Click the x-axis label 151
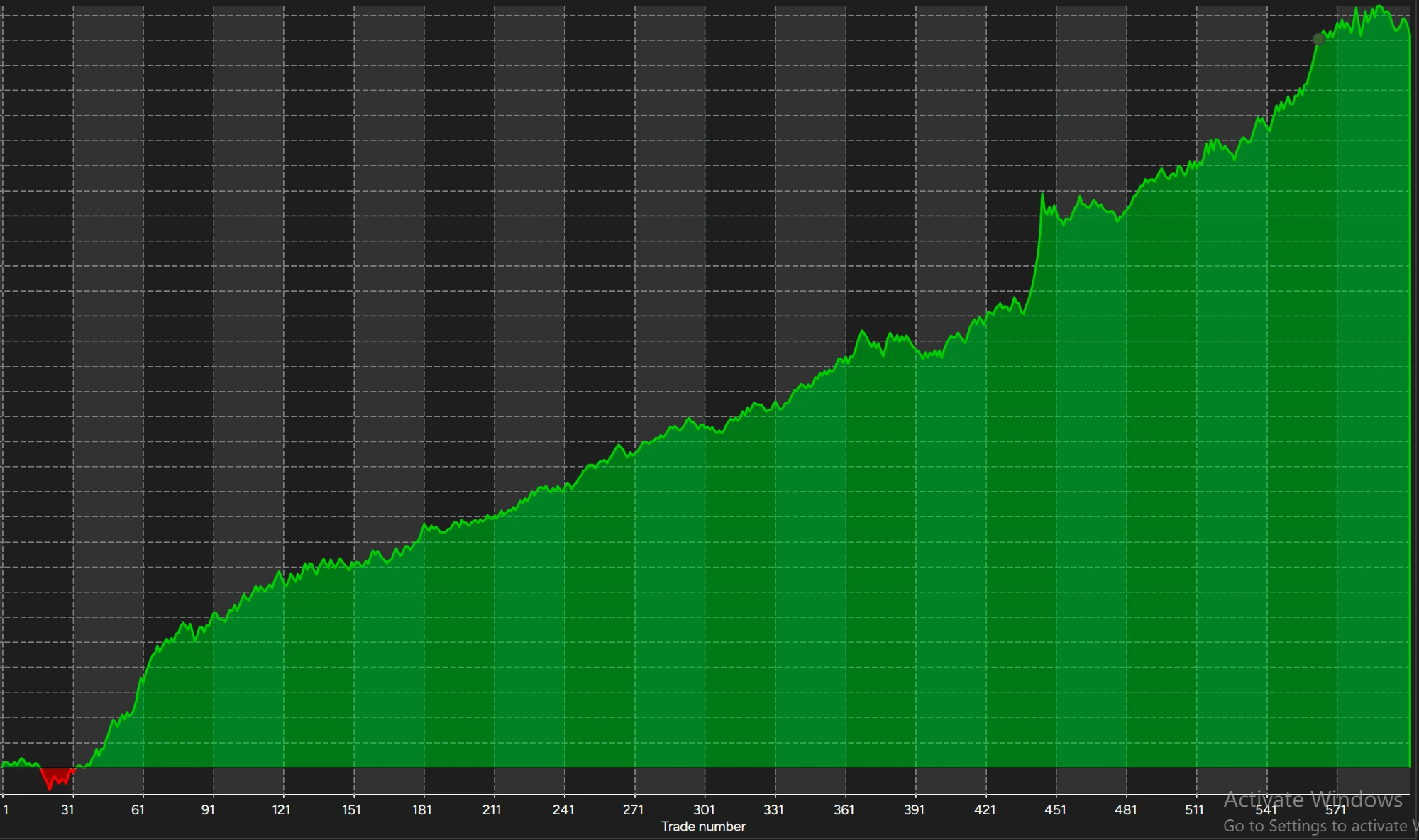 351,809
